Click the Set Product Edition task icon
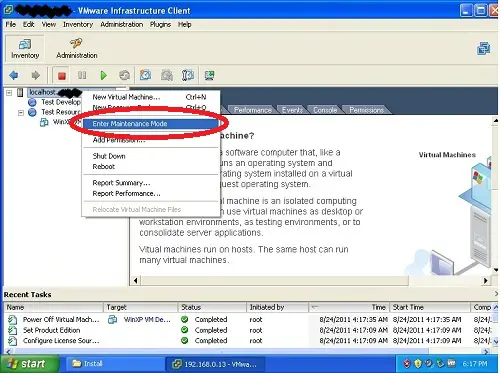Screen dimensions: 500x373 pos(12,330)
